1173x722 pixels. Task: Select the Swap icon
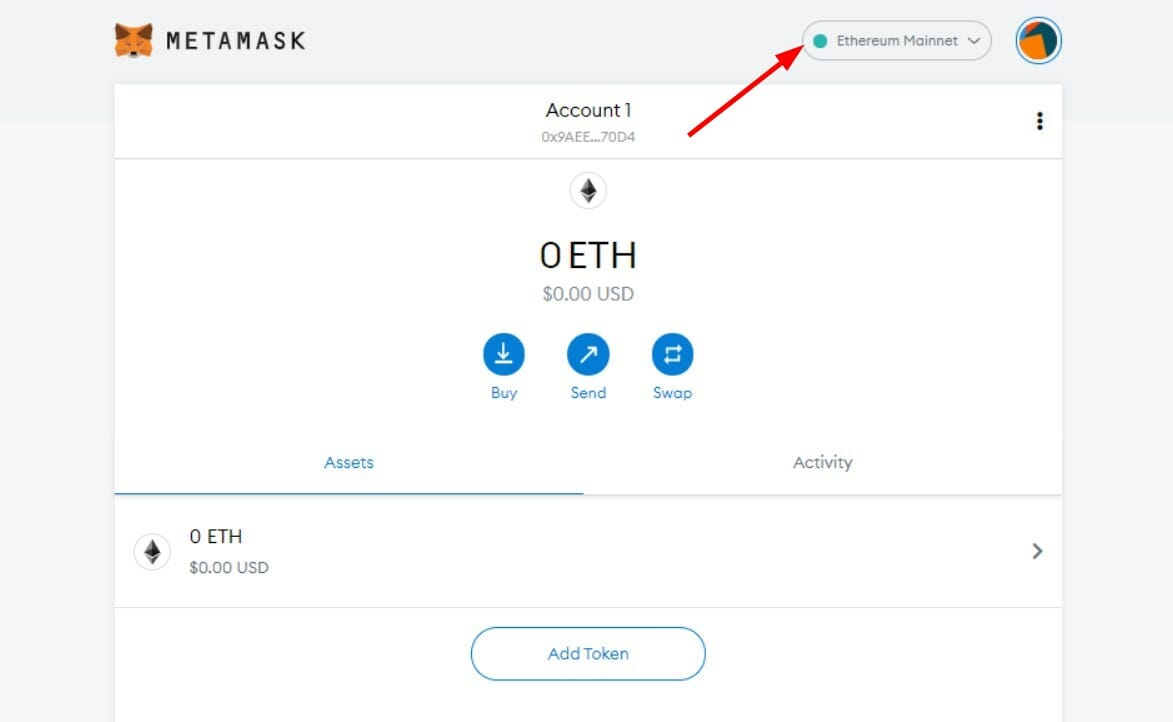pyautogui.click(x=672, y=354)
